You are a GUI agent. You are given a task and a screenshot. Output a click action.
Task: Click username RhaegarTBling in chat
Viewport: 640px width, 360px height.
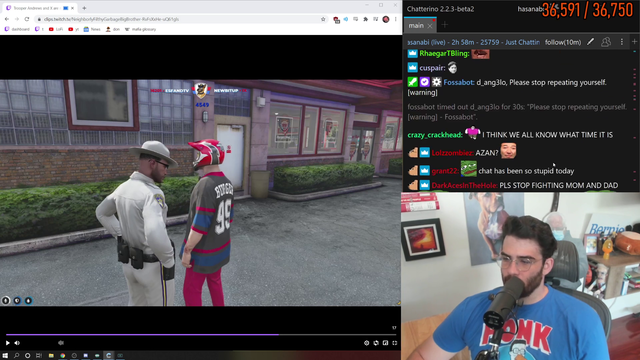[x=444, y=53]
